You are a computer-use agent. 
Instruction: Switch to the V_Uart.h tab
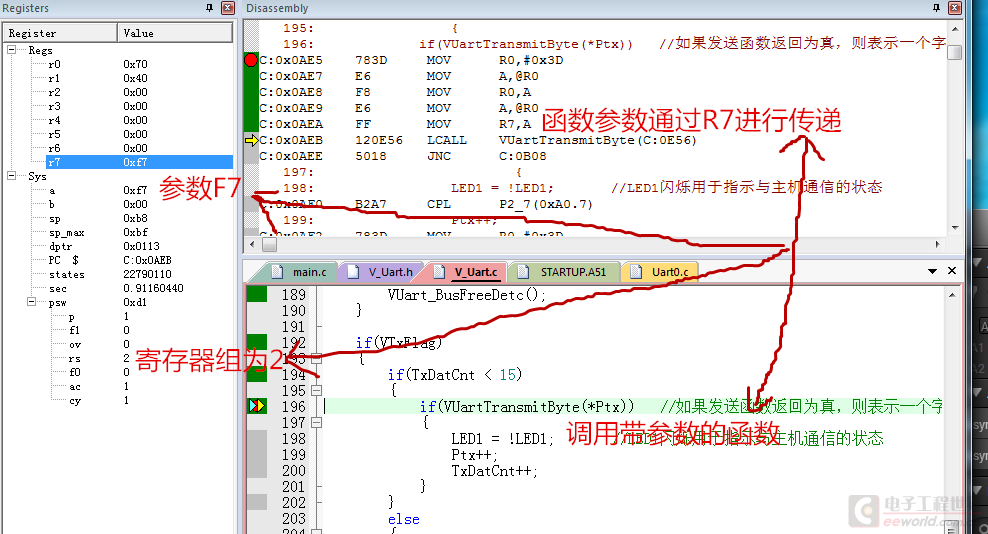tap(382, 272)
